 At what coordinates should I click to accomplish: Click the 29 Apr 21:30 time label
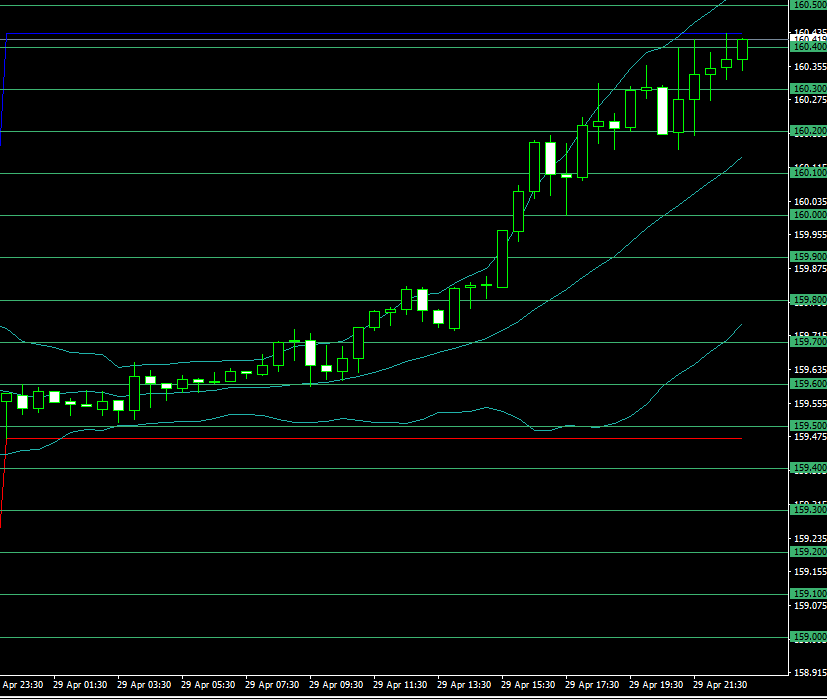click(x=720, y=685)
